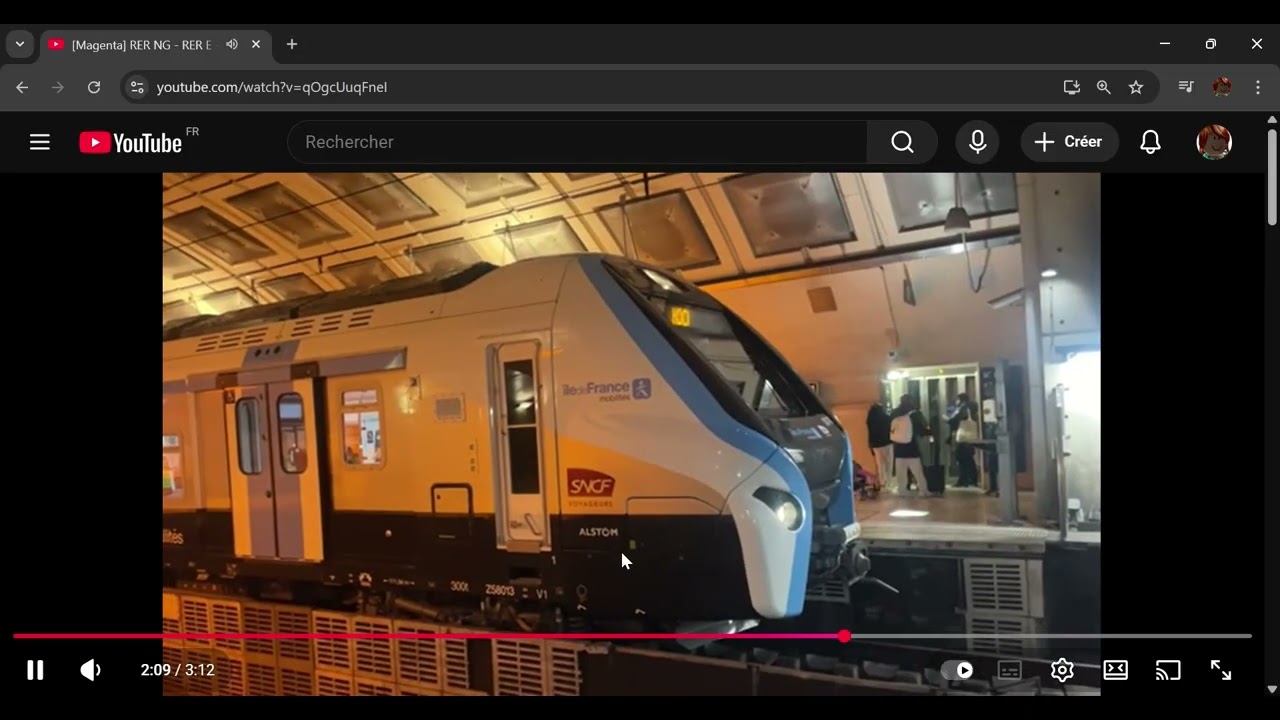
Task: Click the page vertical scrollbar thumb
Action: (1272, 177)
